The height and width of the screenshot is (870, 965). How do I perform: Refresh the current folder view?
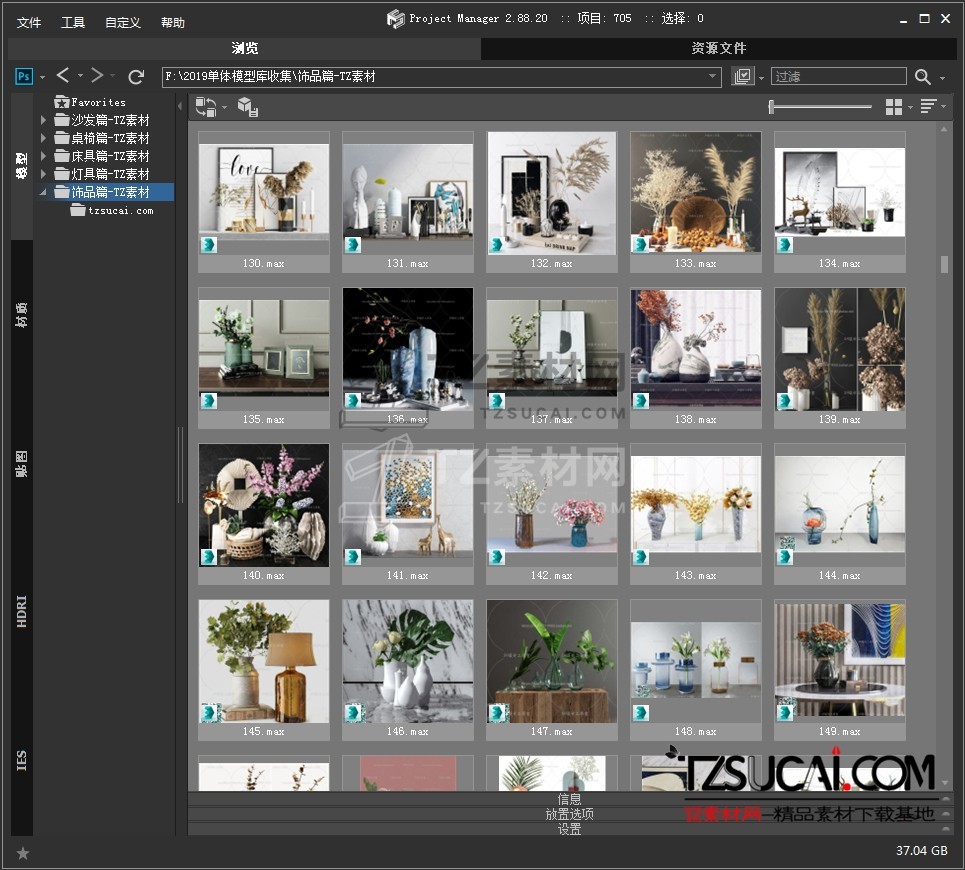pos(137,76)
